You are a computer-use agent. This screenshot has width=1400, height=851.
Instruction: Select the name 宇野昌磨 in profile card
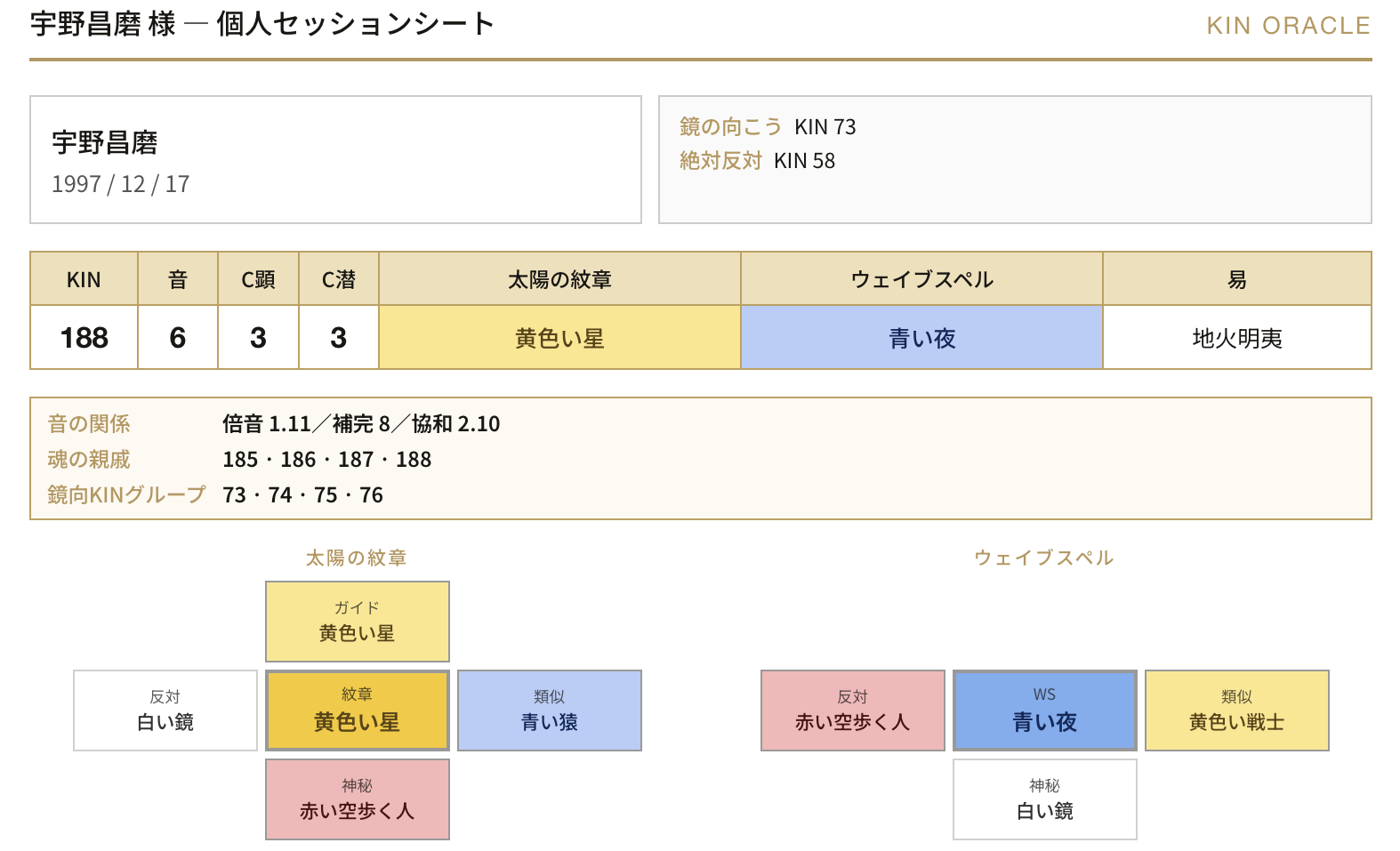pyautogui.click(x=105, y=142)
